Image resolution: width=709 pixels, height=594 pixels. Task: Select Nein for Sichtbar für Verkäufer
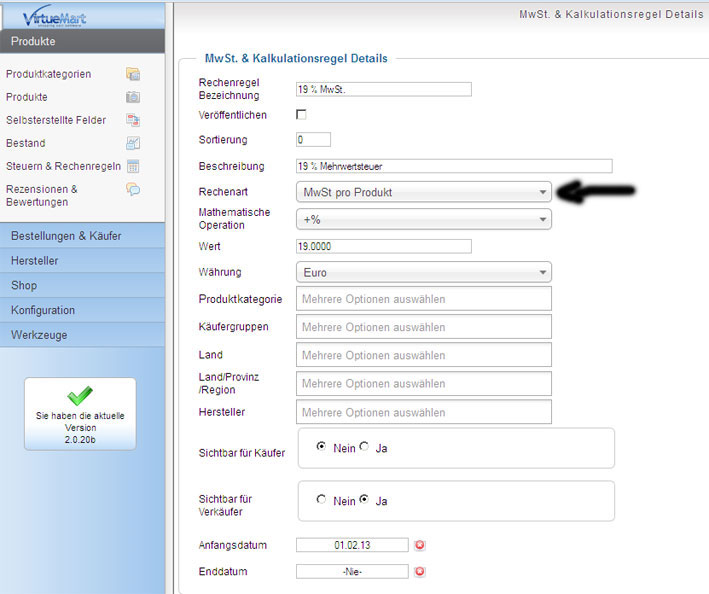coord(320,500)
